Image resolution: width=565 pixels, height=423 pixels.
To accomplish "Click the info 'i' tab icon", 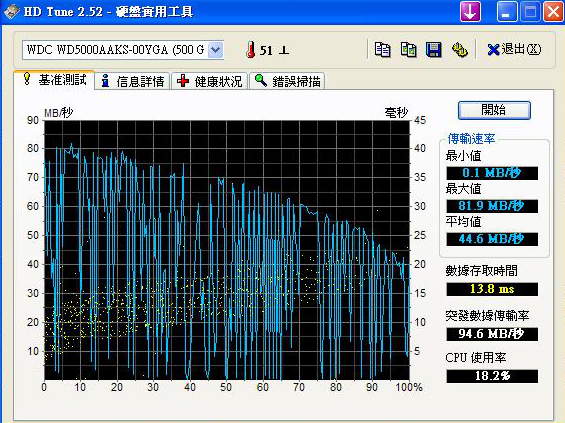I will point(105,81).
